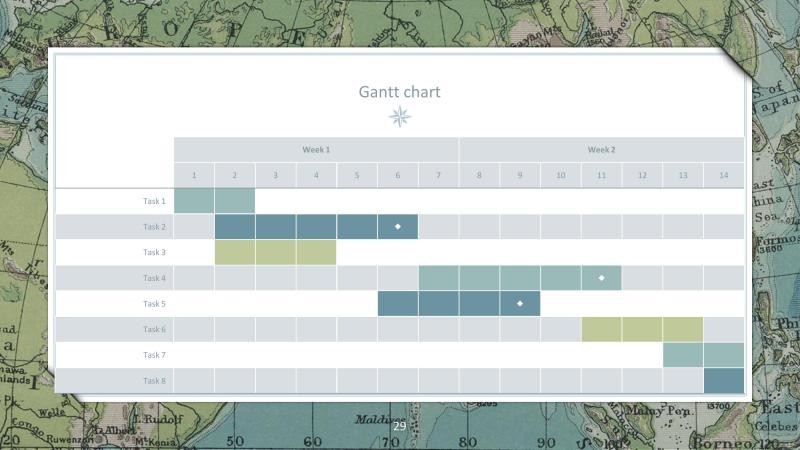Click Task 3 green cell on day 3

pyautogui.click(x=275, y=252)
